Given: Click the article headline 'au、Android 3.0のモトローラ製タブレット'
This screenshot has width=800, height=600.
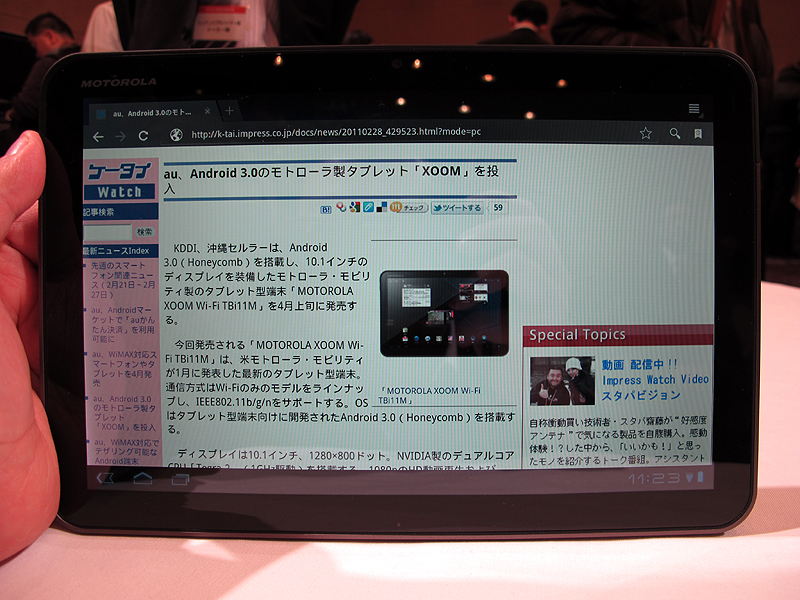Looking at the screenshot, I should tap(331, 179).
